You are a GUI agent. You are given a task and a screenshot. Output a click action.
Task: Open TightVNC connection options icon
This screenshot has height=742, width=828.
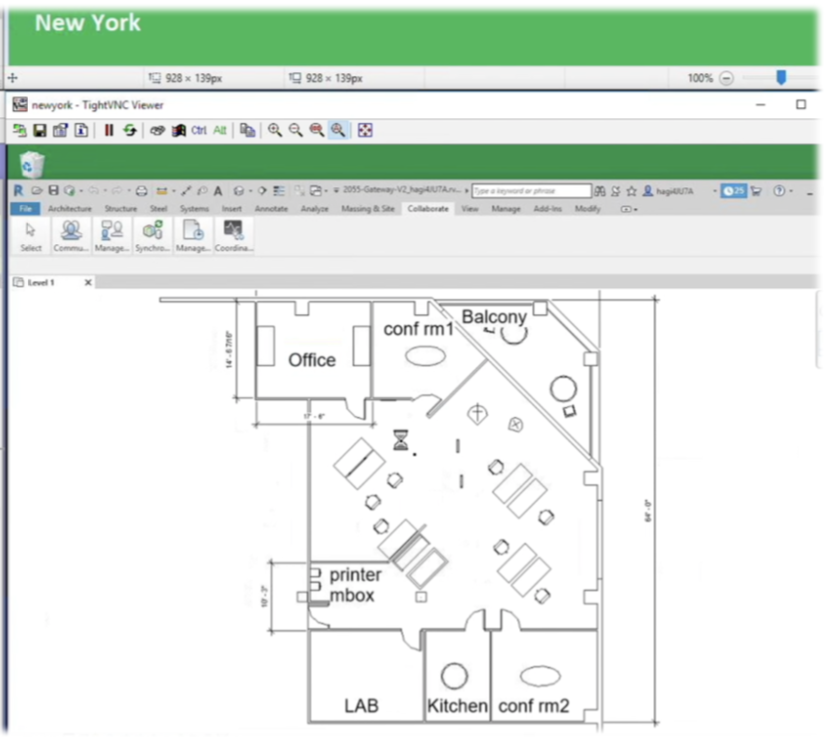pos(60,130)
